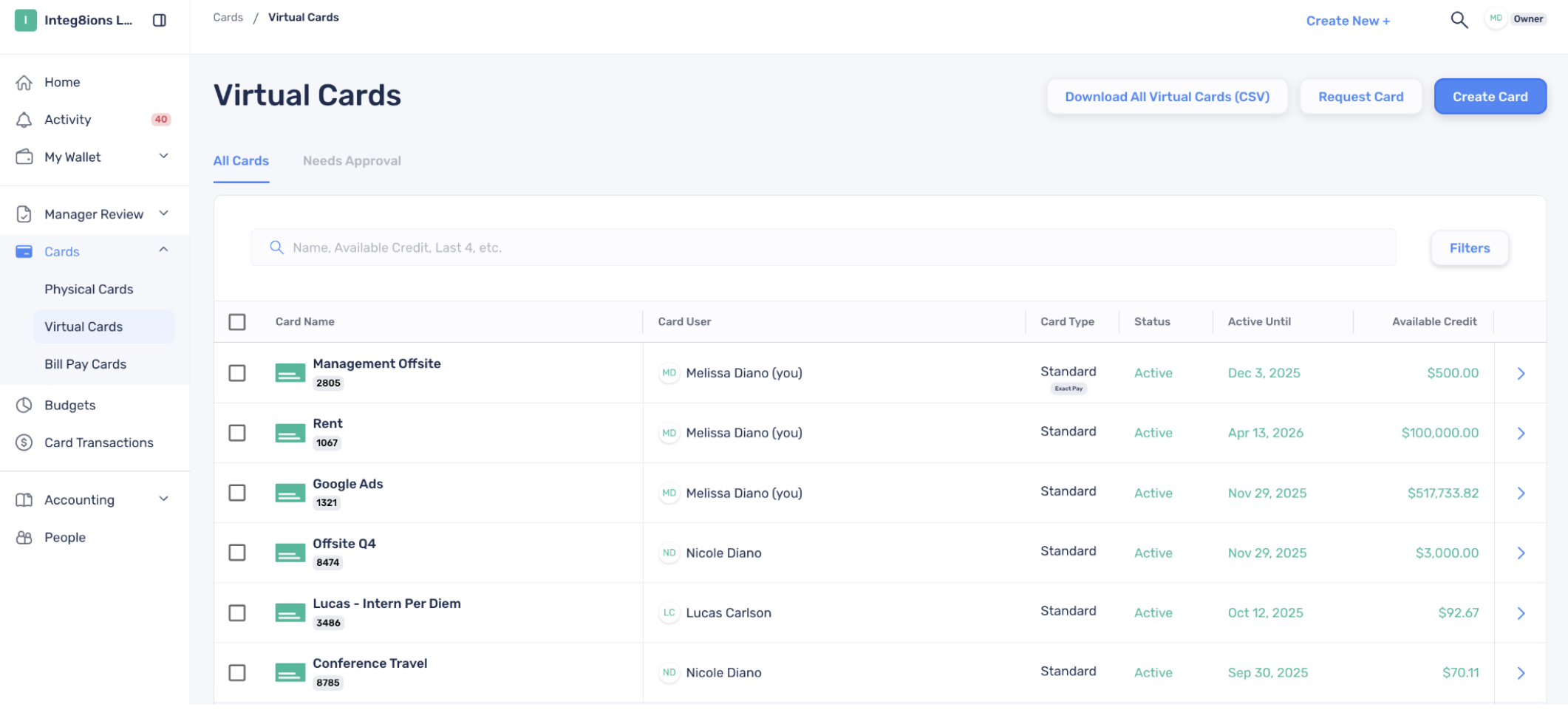Click the search icon in the filter field
This screenshot has height=721, width=1568.
pyautogui.click(x=277, y=247)
